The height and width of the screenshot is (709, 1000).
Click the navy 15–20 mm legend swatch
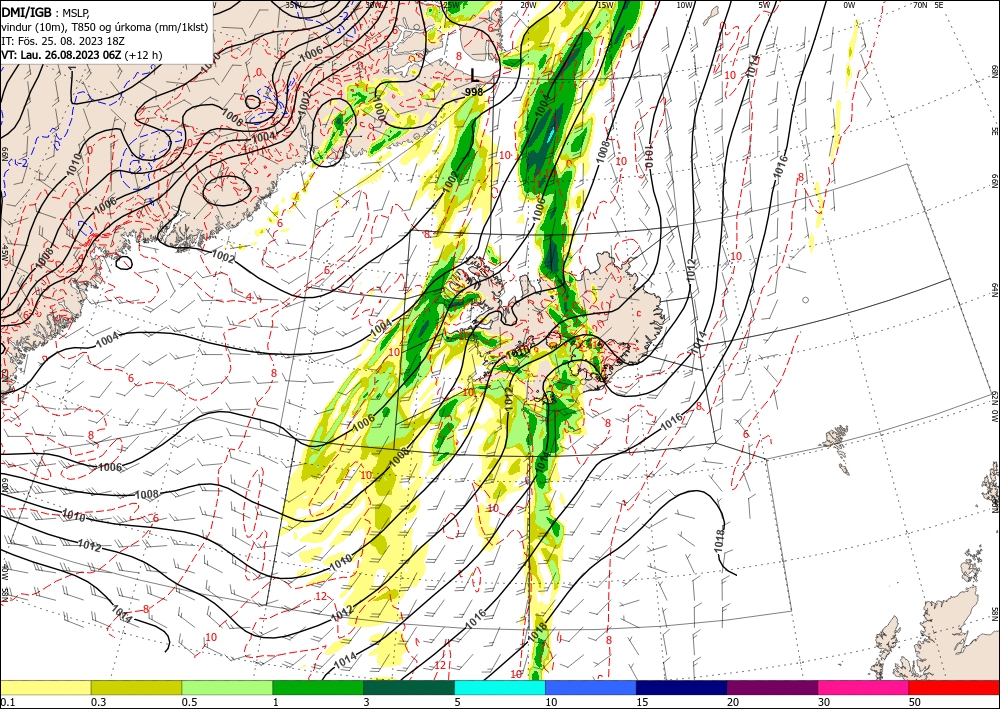coord(682,687)
